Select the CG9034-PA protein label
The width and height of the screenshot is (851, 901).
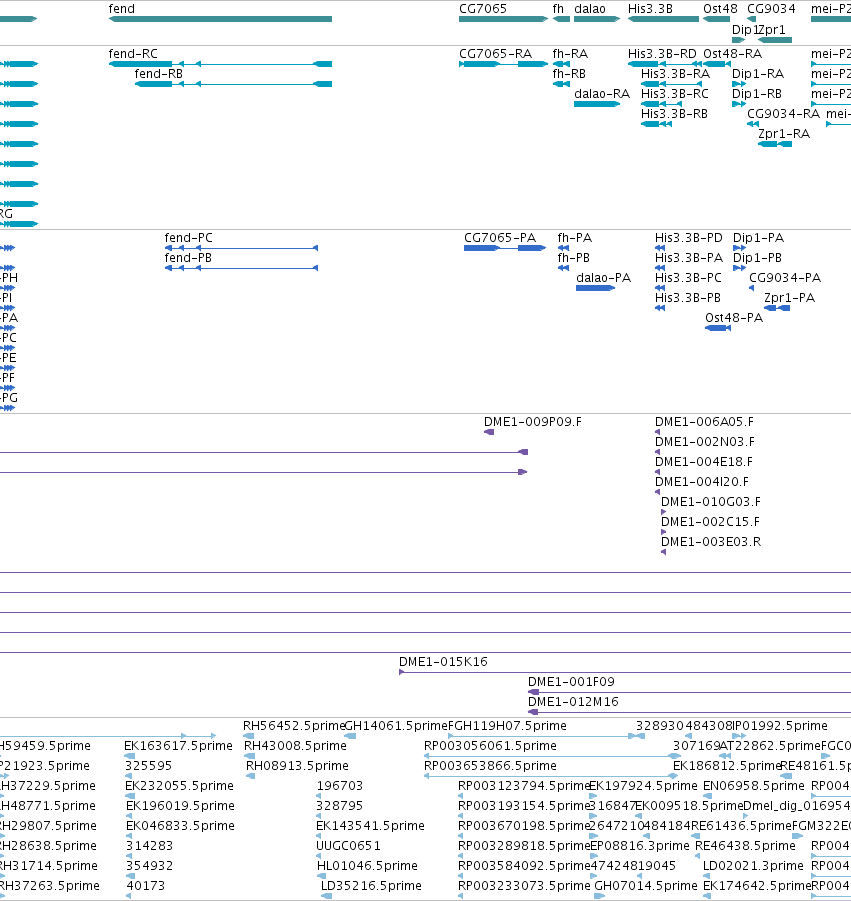pos(785,278)
